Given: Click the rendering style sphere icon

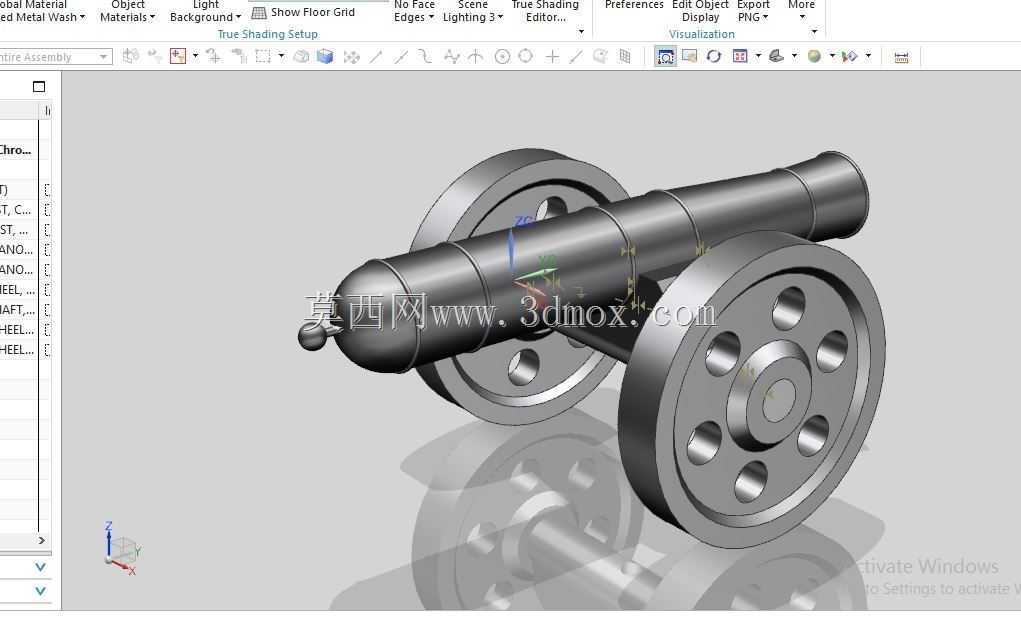Looking at the screenshot, I should click(814, 57).
